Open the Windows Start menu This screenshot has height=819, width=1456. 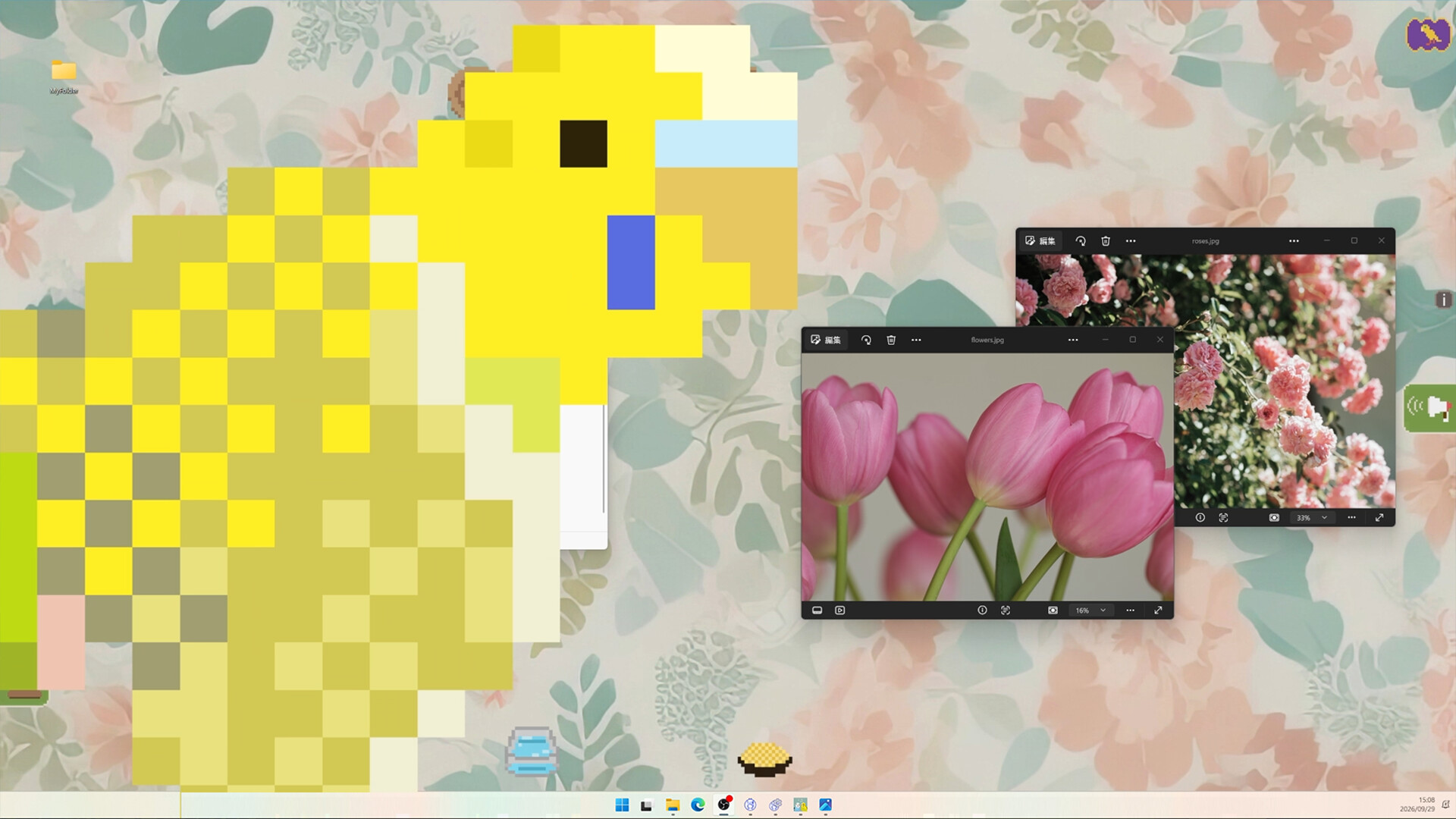pos(622,805)
